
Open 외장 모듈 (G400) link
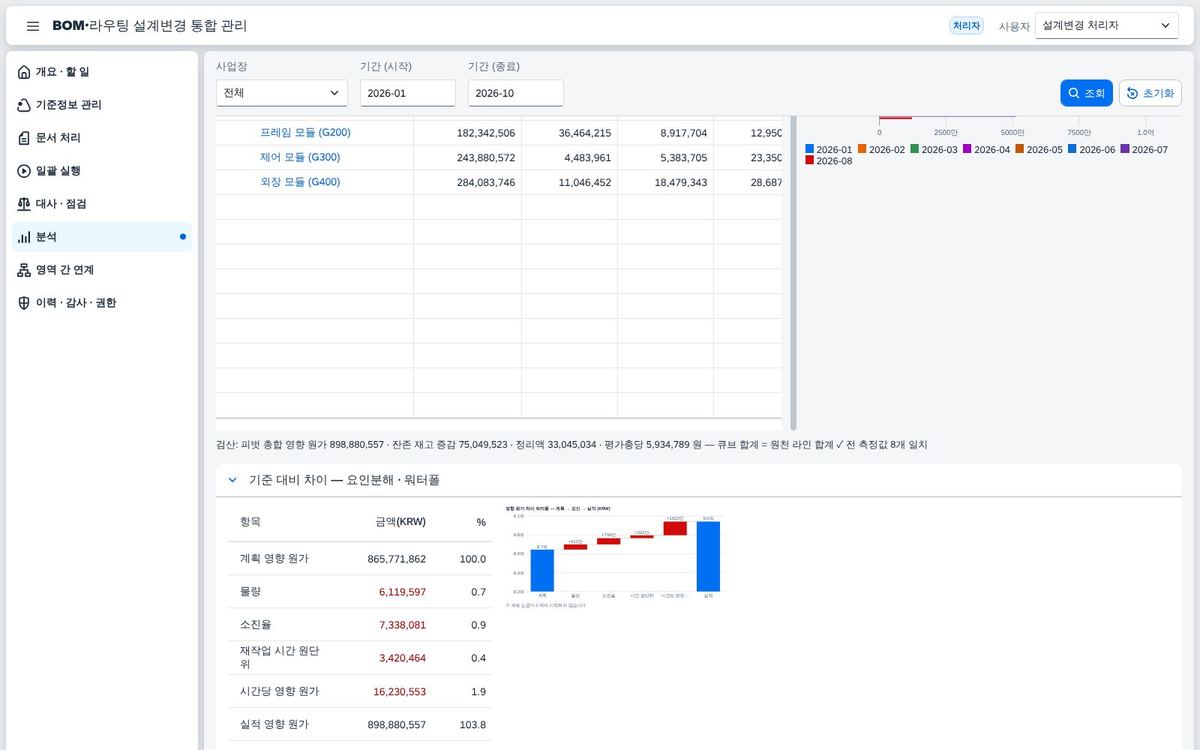(300, 182)
